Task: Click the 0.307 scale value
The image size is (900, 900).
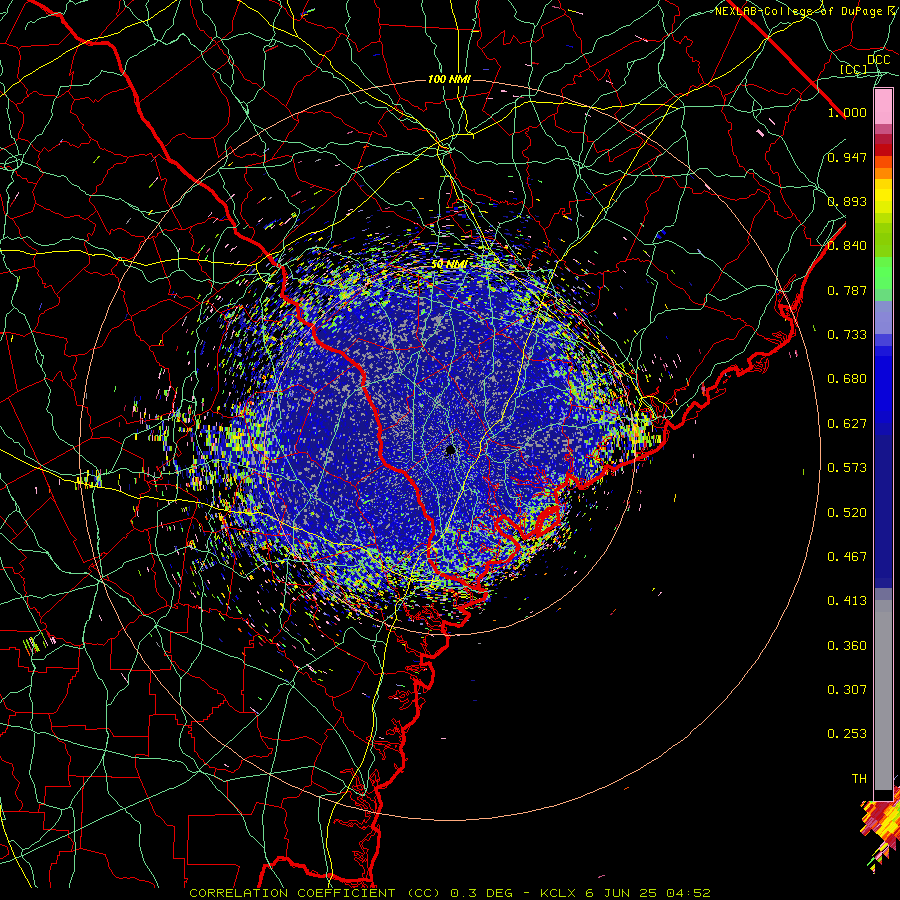Action: (847, 690)
